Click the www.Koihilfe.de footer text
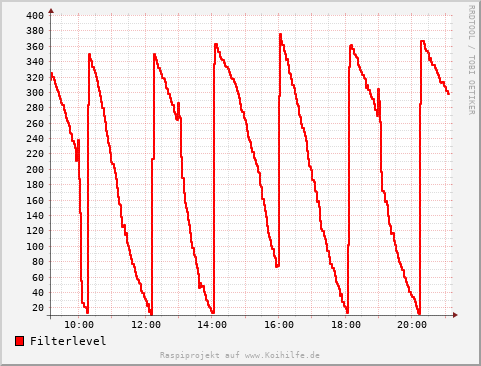This screenshot has width=481, height=366. (x=282, y=355)
